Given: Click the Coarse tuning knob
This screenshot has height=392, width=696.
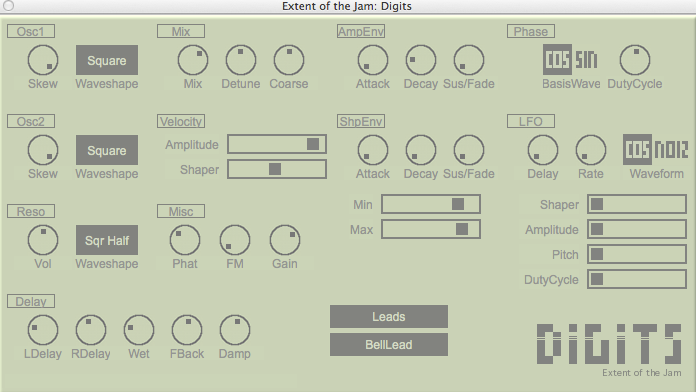Looking at the screenshot, I should click(289, 60).
